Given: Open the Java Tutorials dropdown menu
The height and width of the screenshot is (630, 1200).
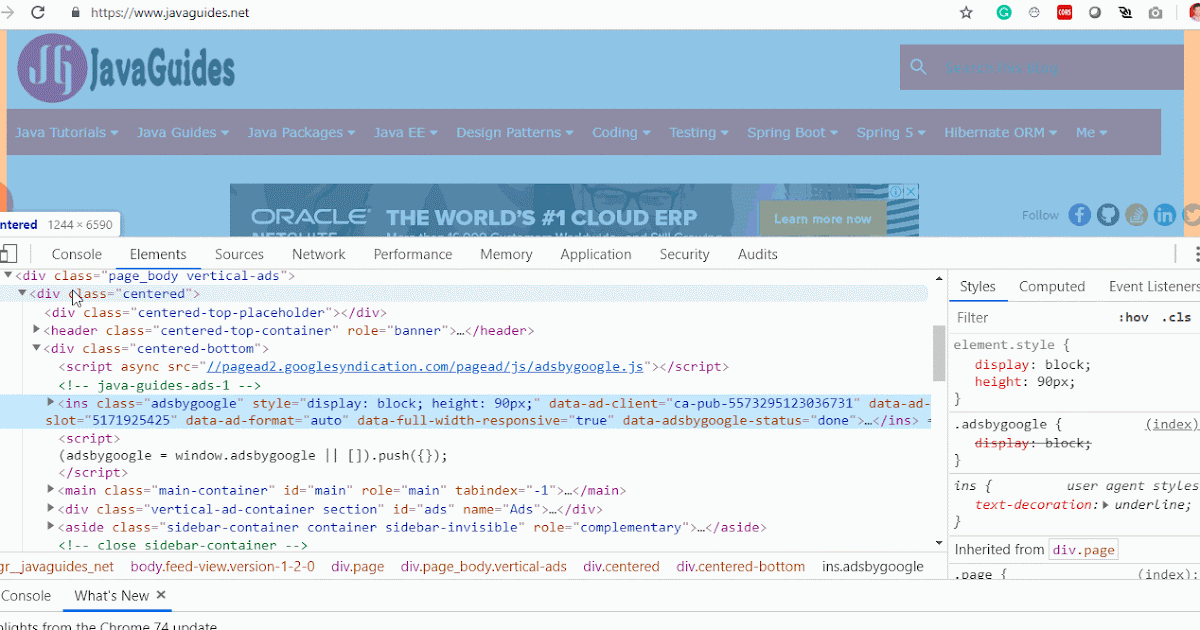Looking at the screenshot, I should (x=67, y=132).
